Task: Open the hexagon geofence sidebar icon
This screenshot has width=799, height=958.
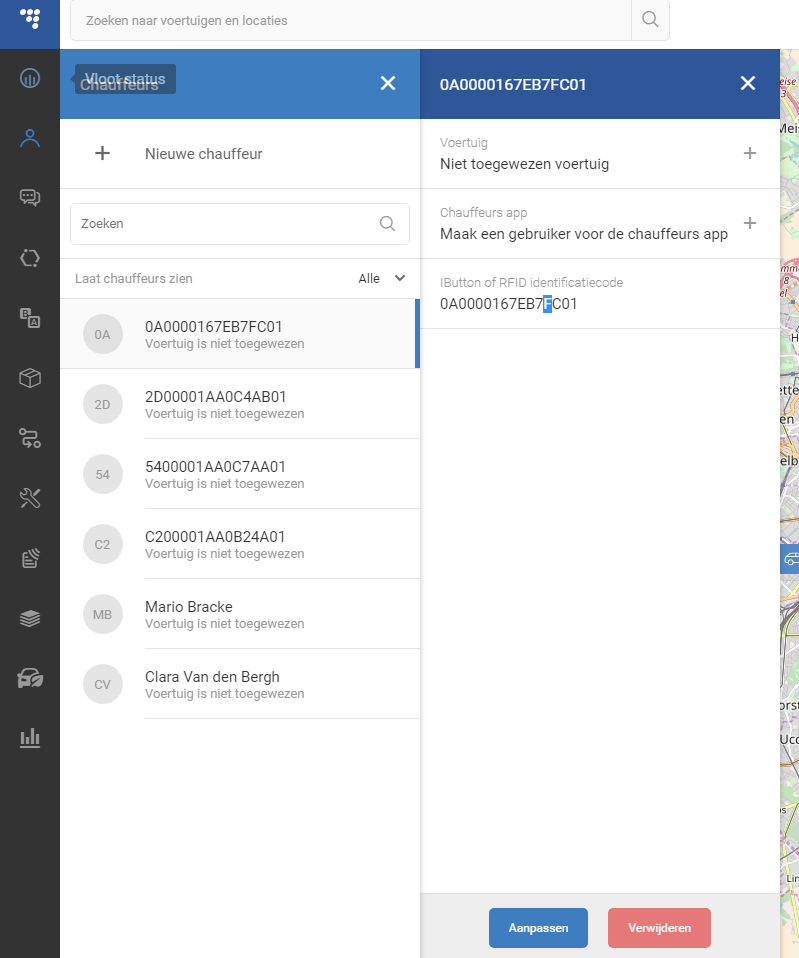Action: pyautogui.click(x=30, y=258)
